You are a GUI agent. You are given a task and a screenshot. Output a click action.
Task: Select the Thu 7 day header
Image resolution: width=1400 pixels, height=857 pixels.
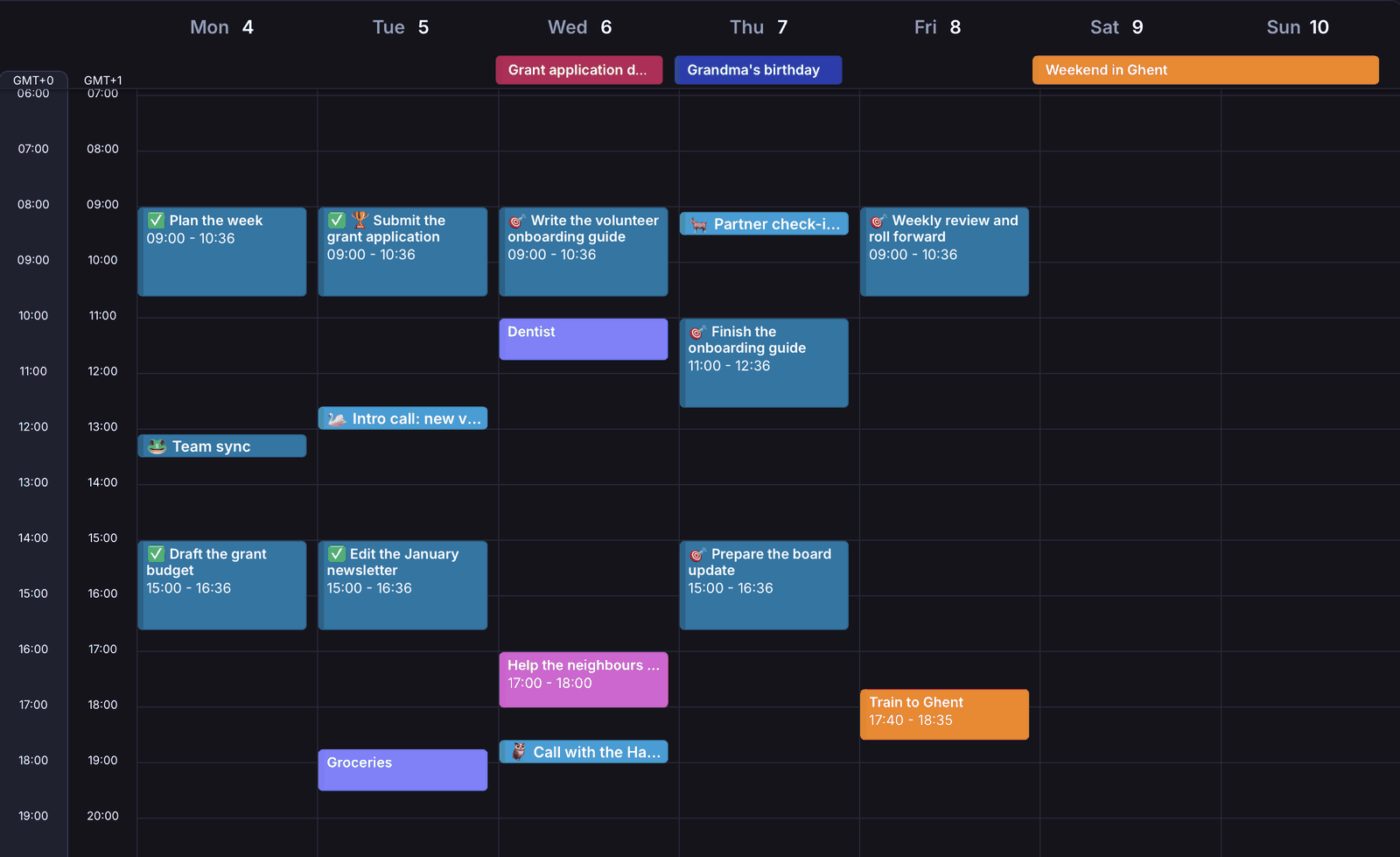759,27
